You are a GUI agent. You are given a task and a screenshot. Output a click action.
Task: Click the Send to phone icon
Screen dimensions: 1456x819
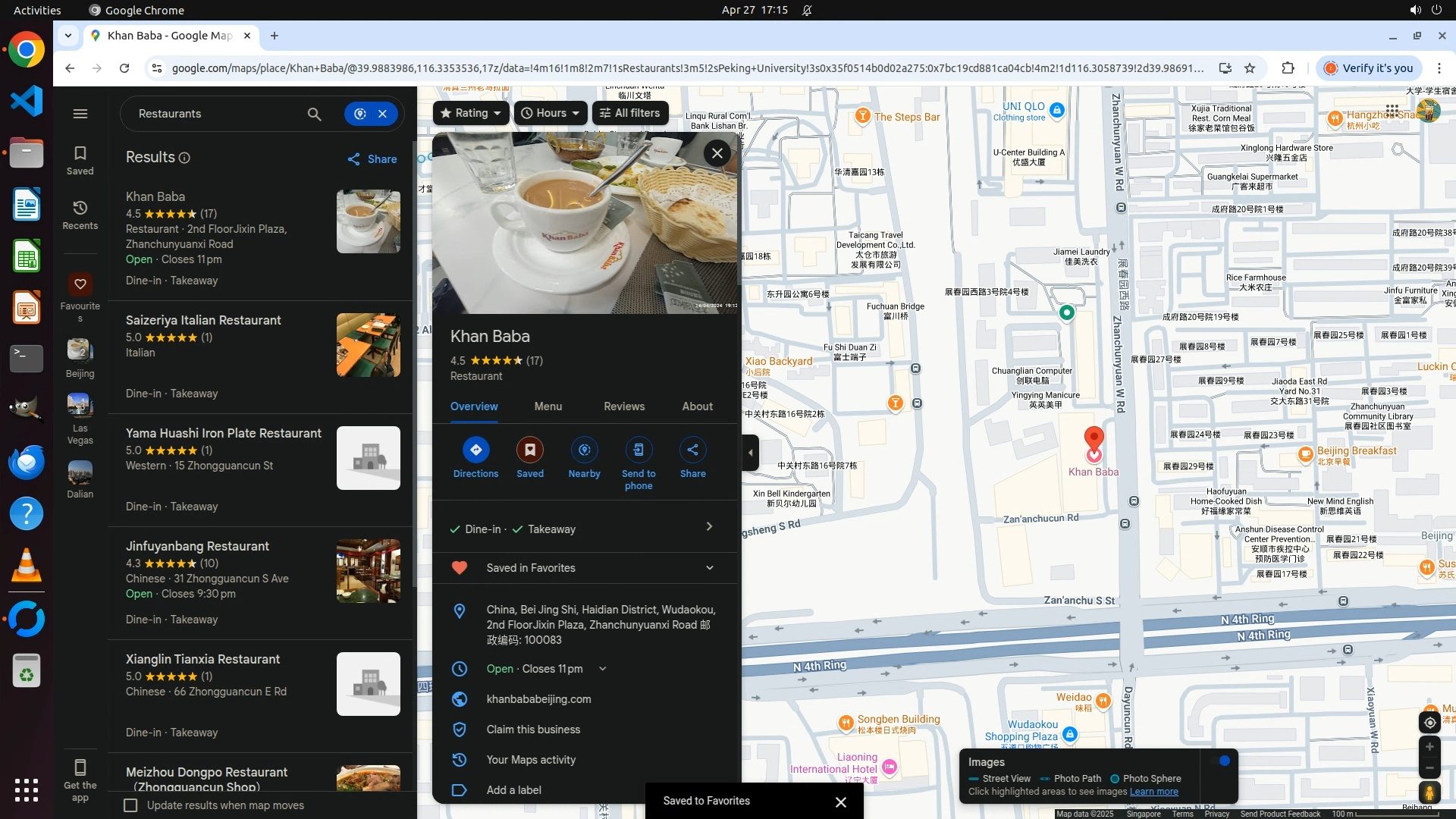pos(639,450)
